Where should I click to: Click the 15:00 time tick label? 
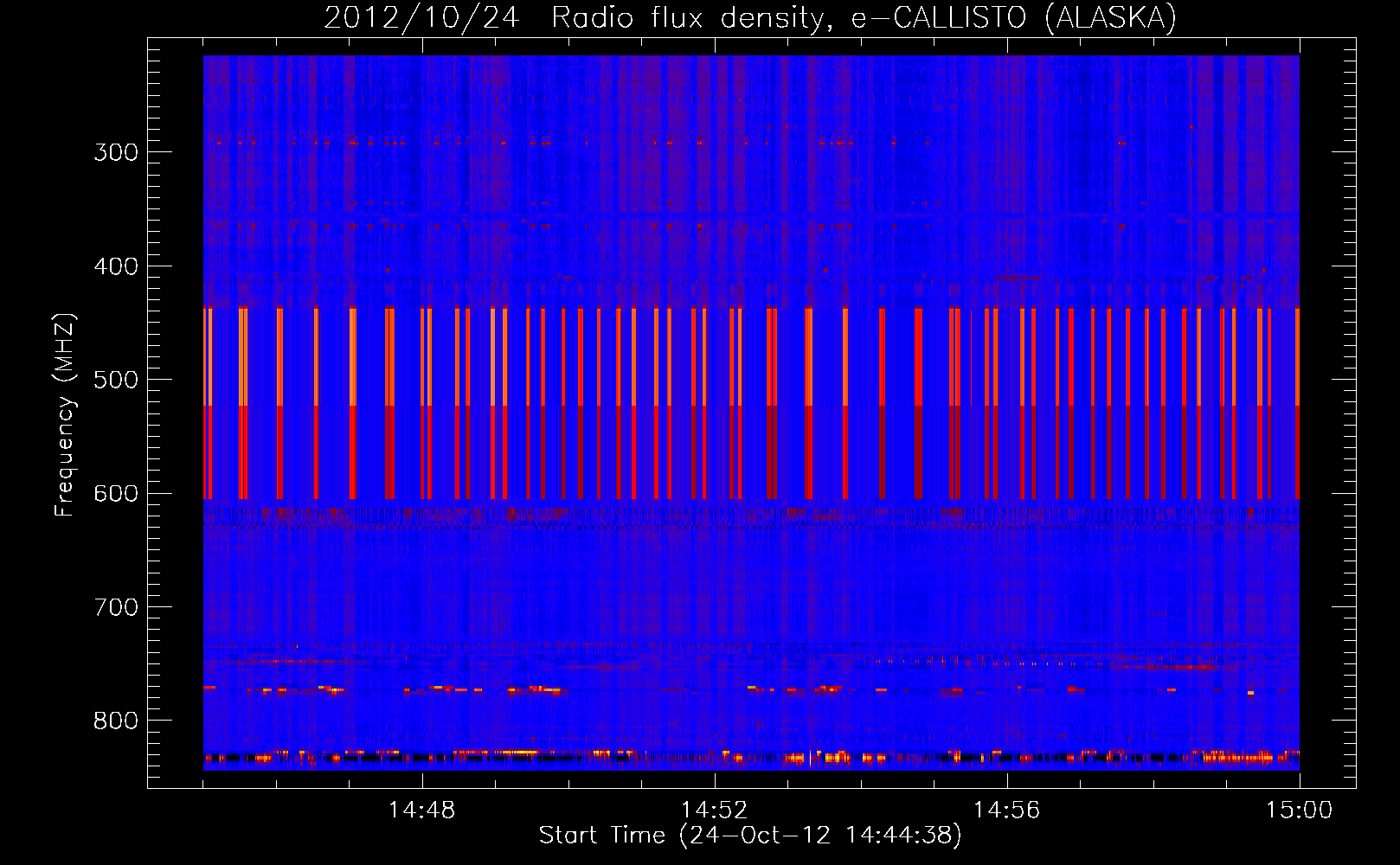pos(1300,811)
